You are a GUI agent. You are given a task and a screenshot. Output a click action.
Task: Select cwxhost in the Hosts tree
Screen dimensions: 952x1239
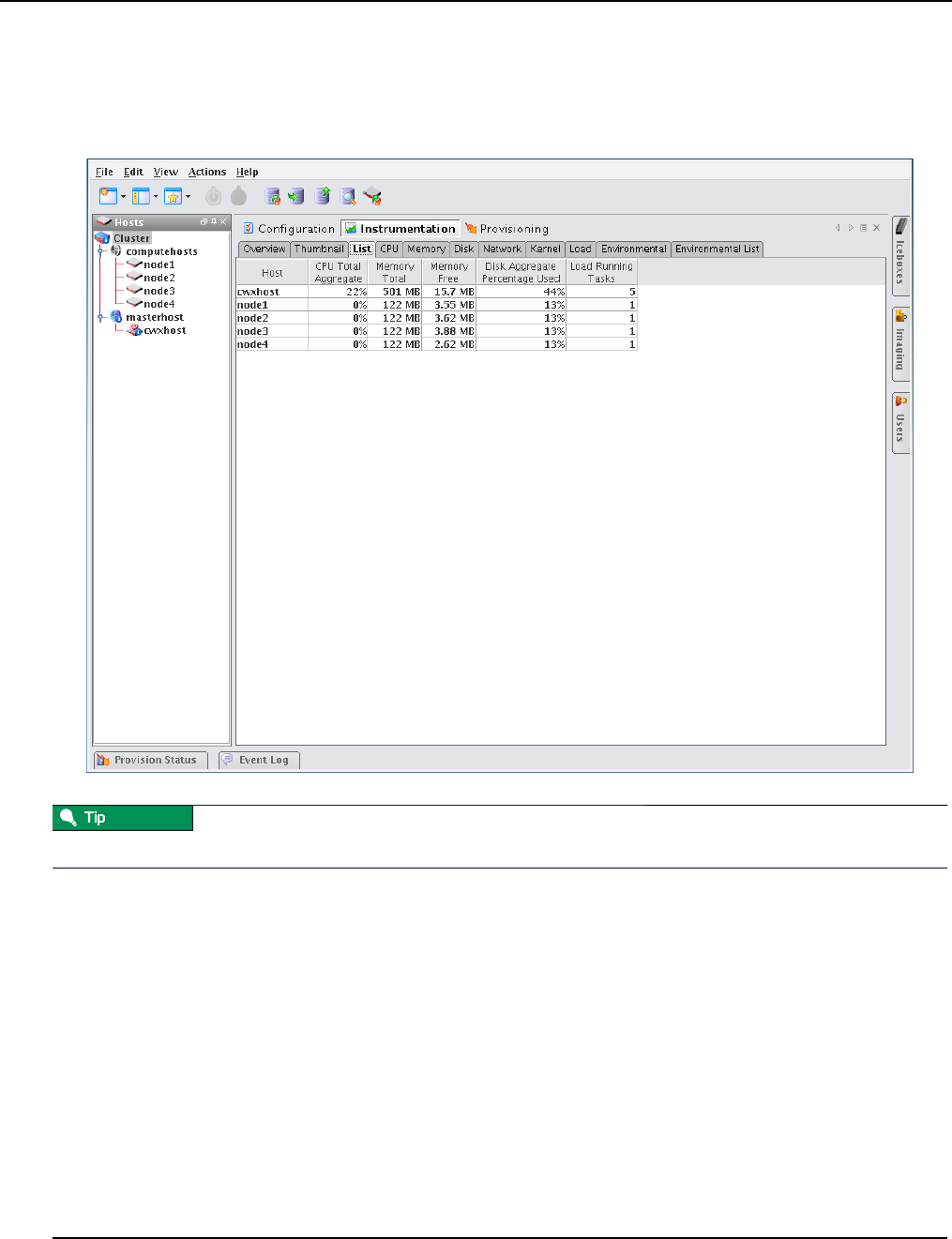[165, 330]
